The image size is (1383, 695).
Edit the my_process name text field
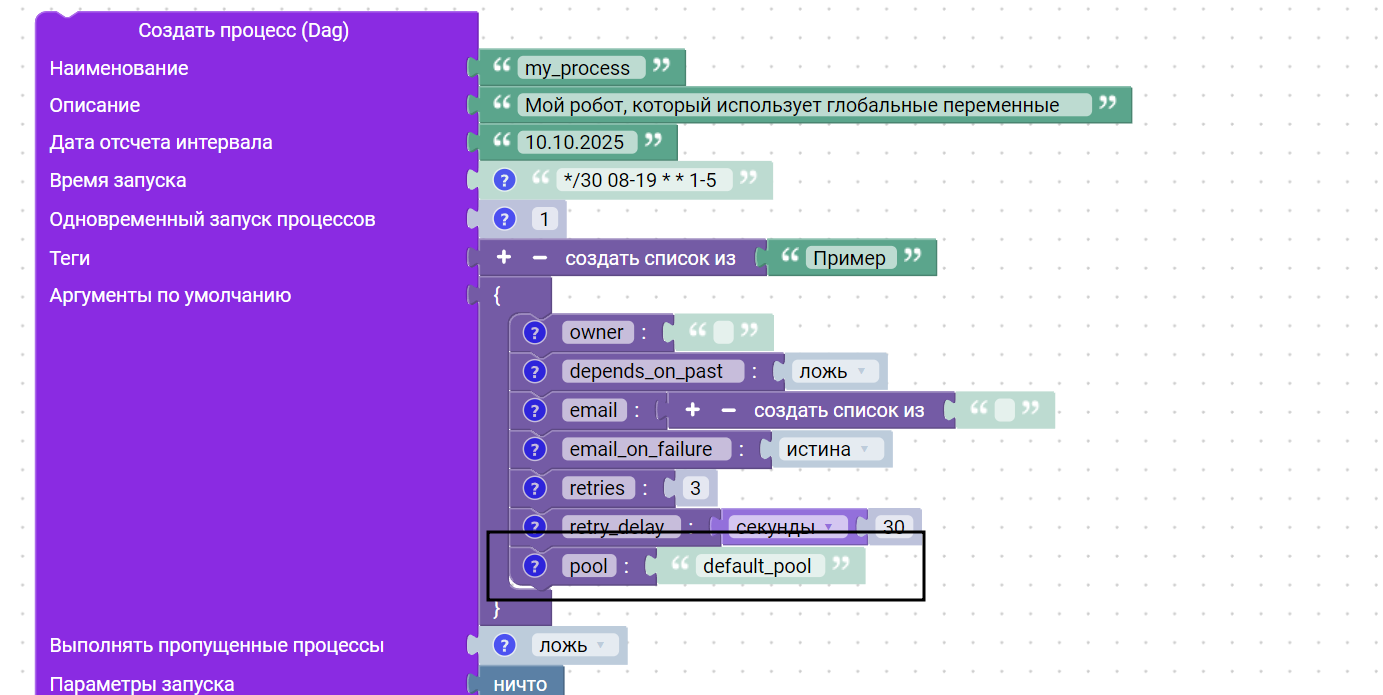[578, 68]
